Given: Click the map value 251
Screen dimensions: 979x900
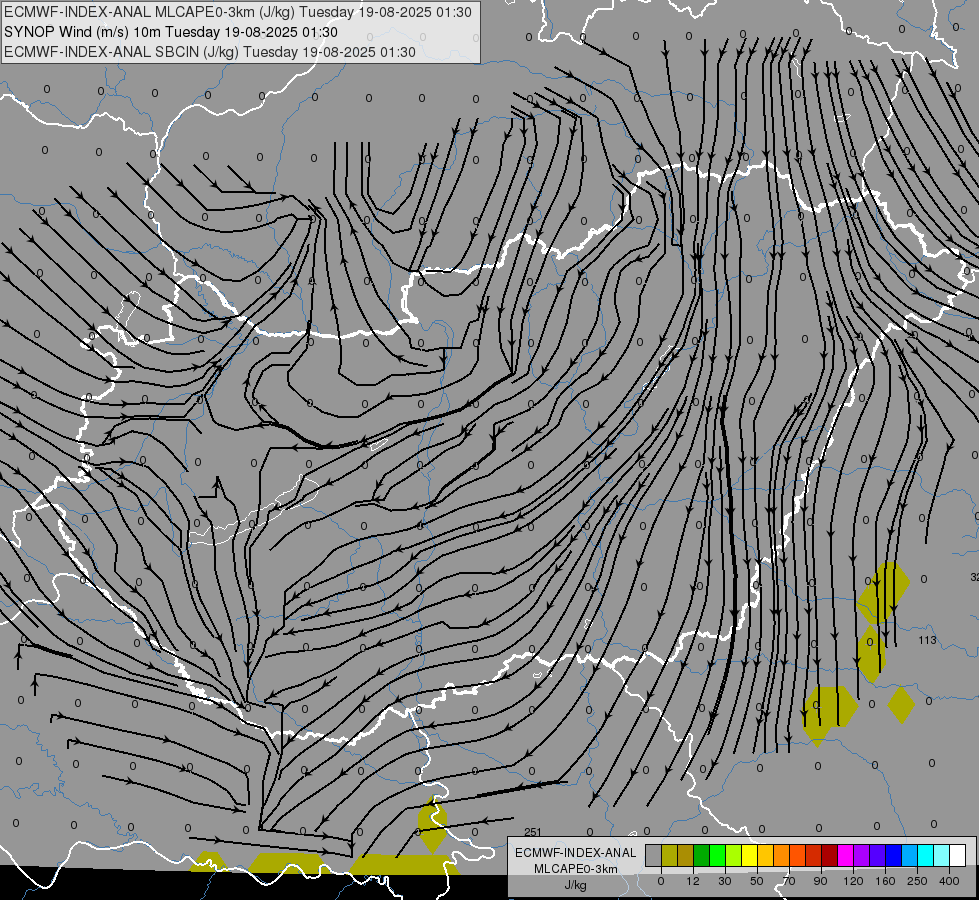Looking at the screenshot, I should pos(533,832).
